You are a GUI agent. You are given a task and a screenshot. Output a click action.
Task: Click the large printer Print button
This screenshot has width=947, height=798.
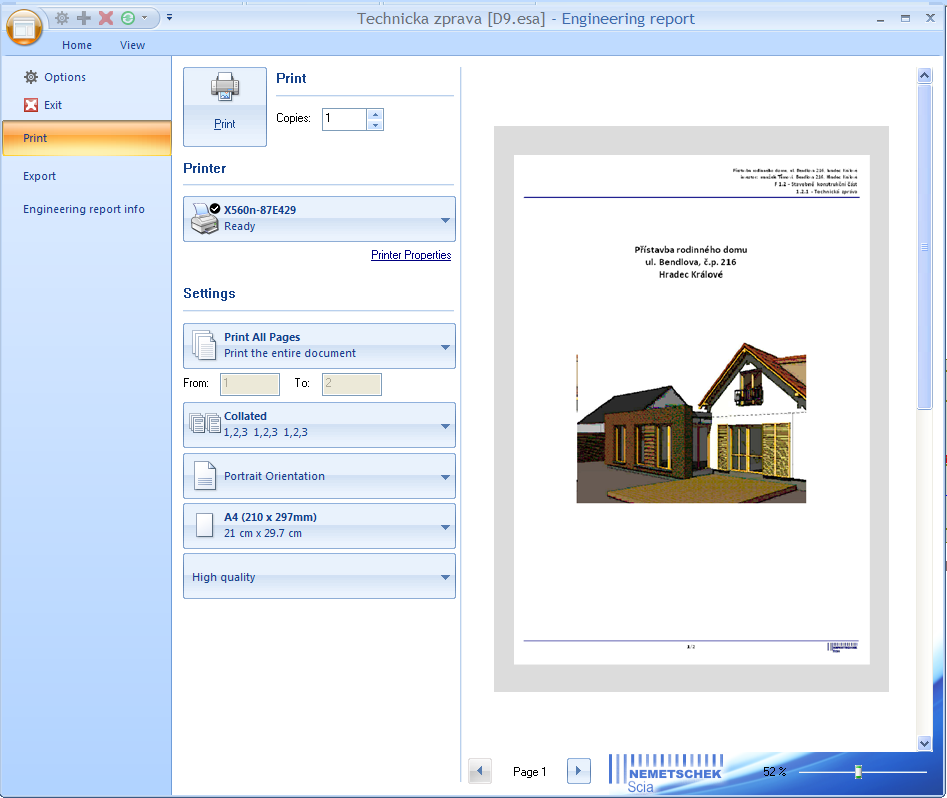pyautogui.click(x=225, y=107)
